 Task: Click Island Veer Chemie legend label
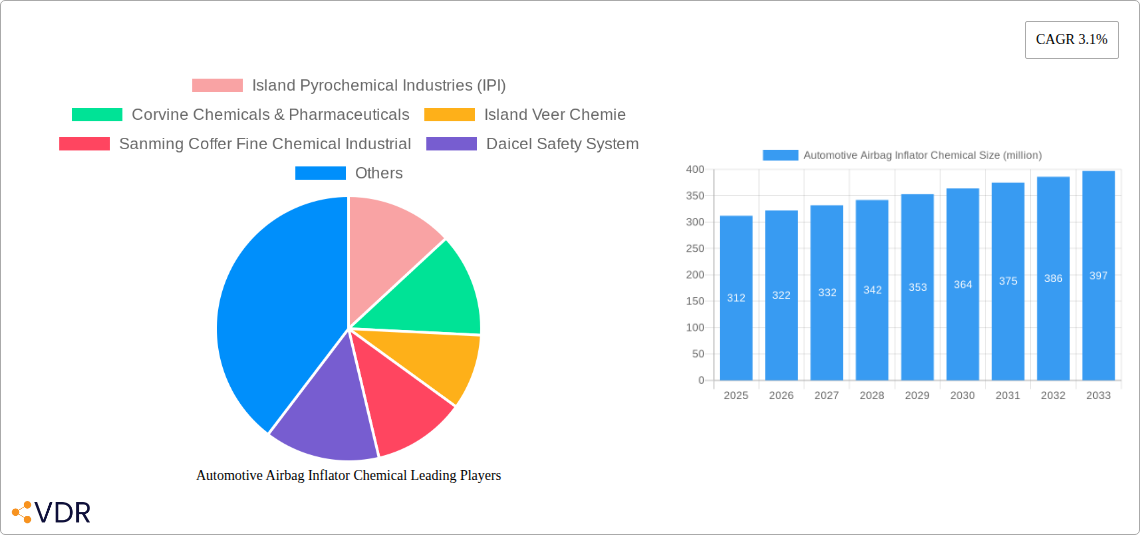pos(555,115)
